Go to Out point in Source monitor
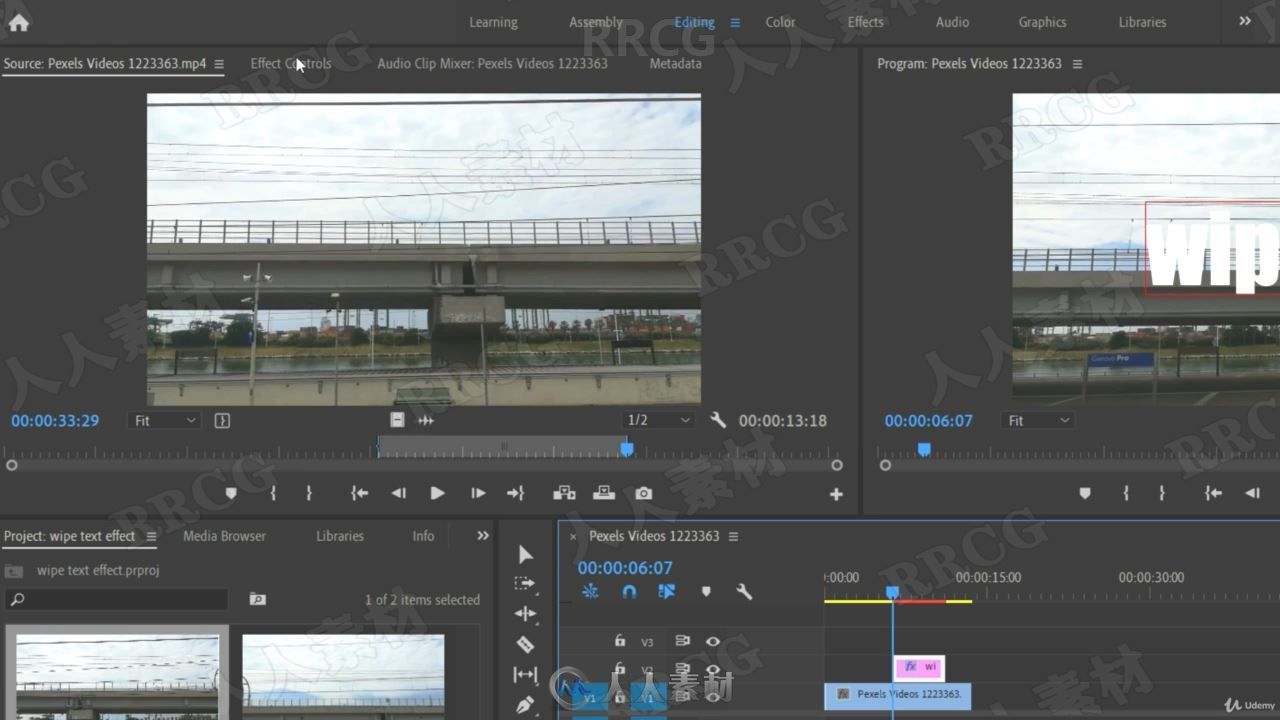This screenshot has width=1280, height=720. (x=516, y=493)
